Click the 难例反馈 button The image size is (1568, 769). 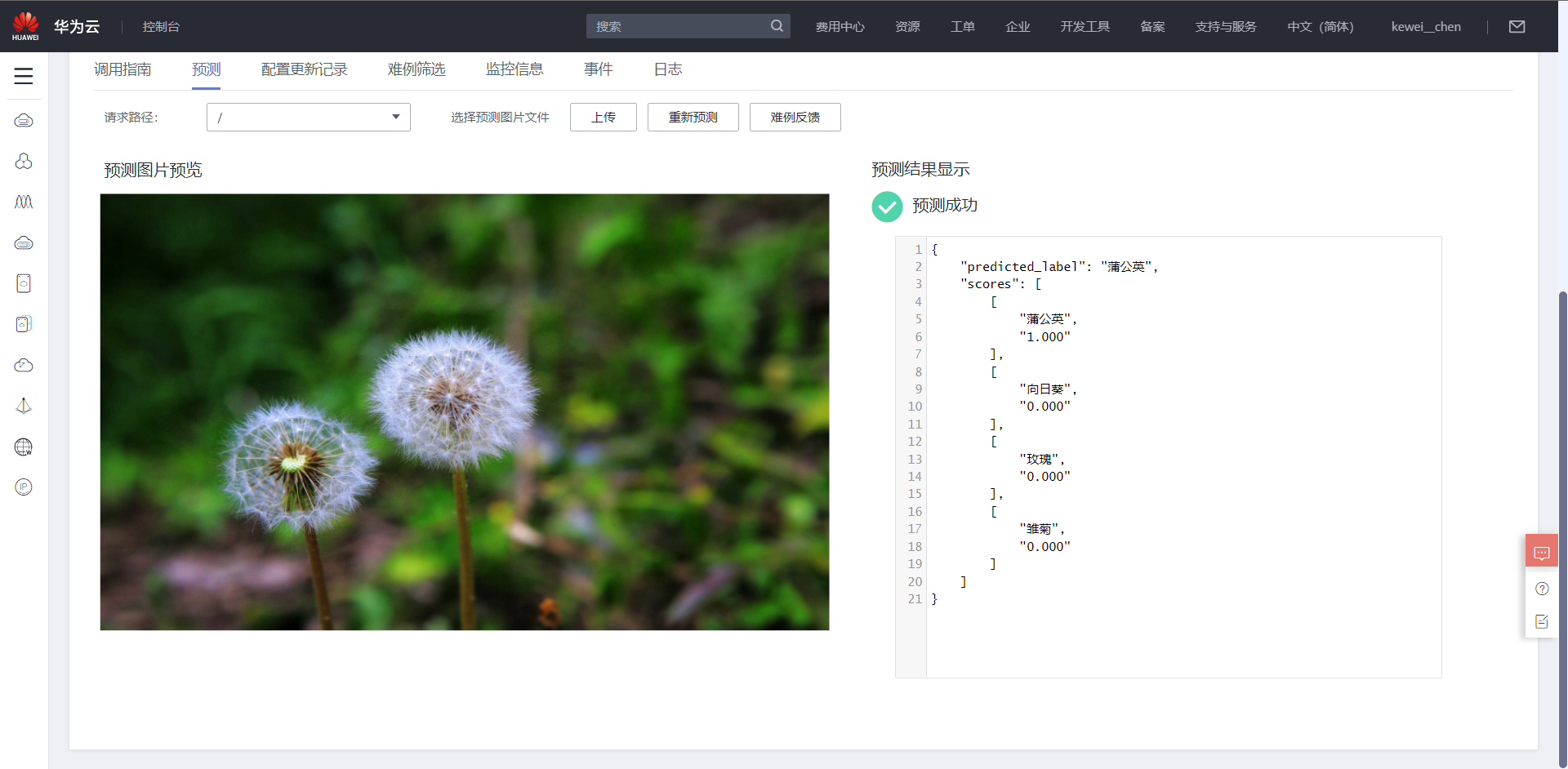click(x=795, y=118)
